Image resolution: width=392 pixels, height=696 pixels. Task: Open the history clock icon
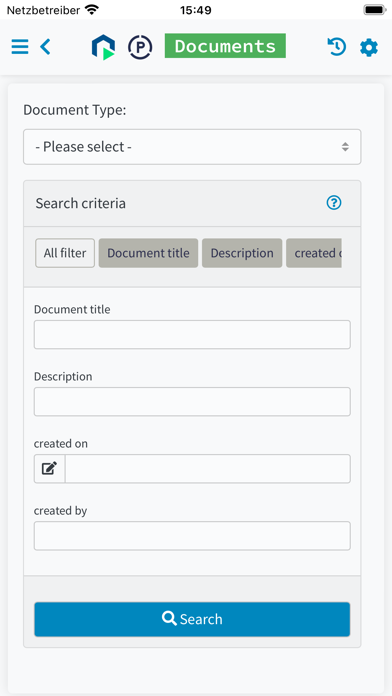337,47
